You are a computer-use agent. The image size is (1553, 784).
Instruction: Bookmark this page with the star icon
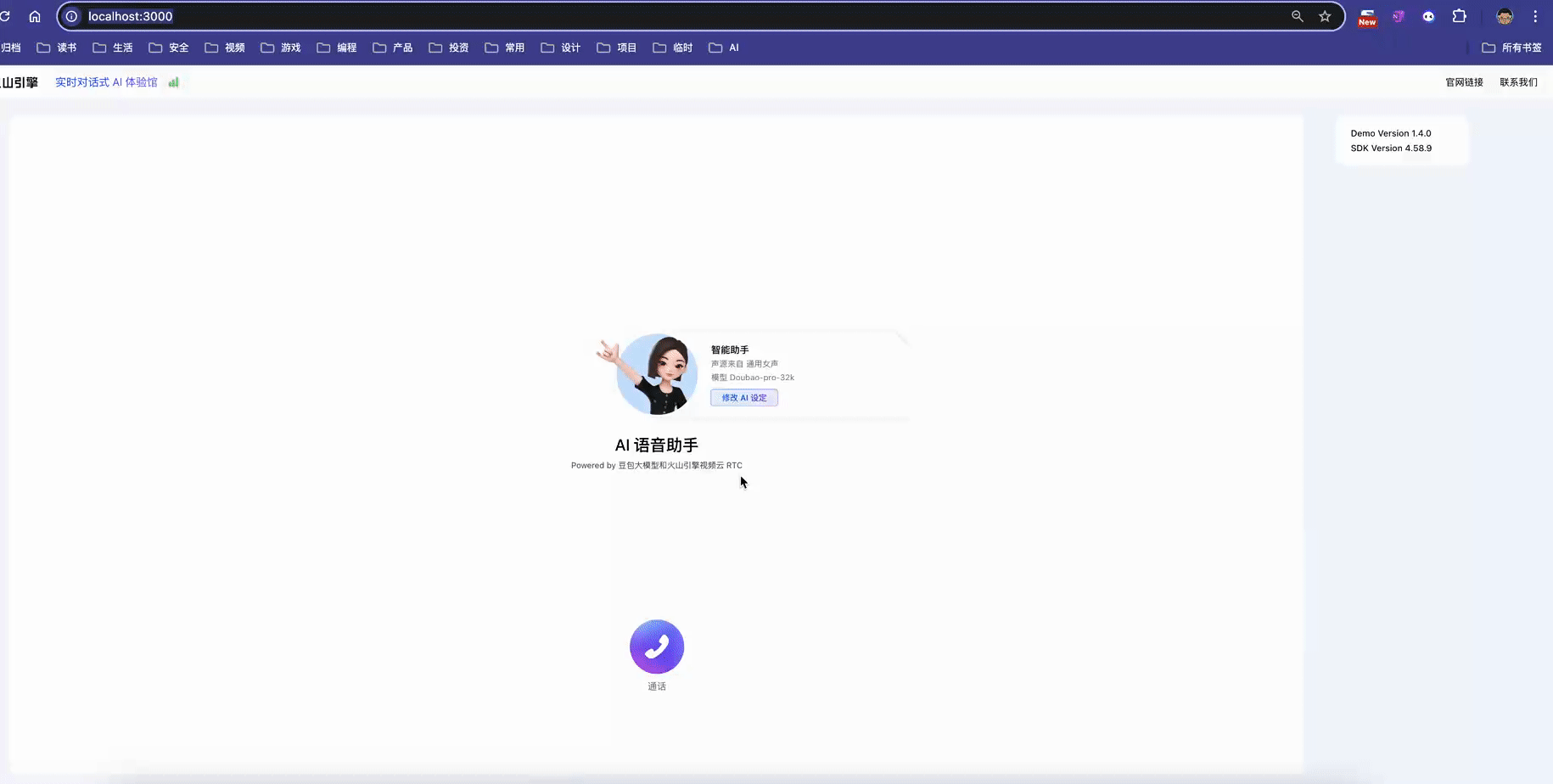(x=1325, y=16)
